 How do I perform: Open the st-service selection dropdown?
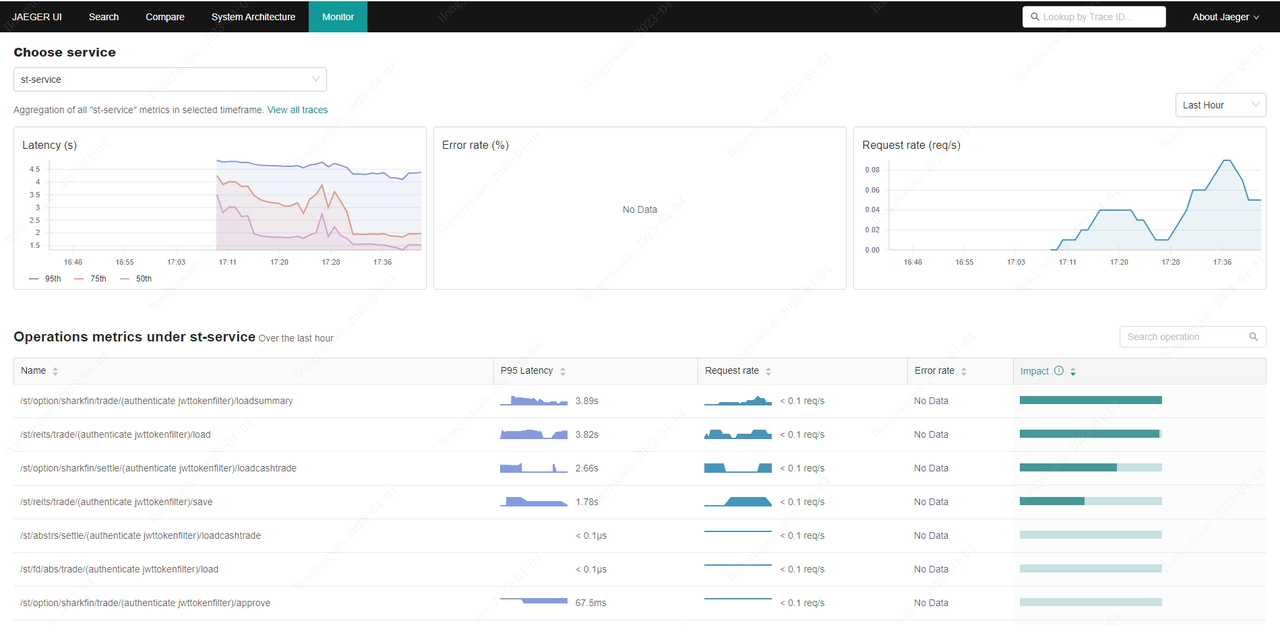pyautogui.click(x=170, y=79)
